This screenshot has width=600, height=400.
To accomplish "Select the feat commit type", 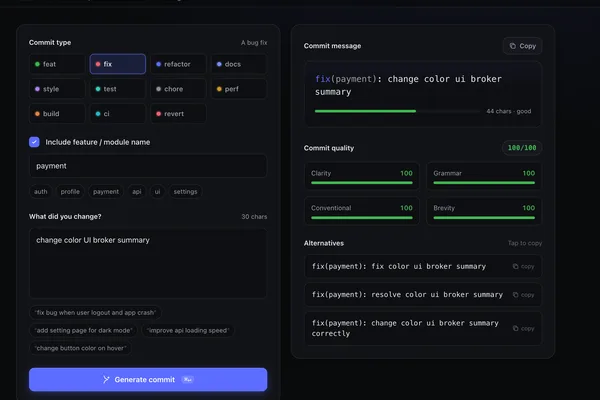I will pyautogui.click(x=57, y=64).
